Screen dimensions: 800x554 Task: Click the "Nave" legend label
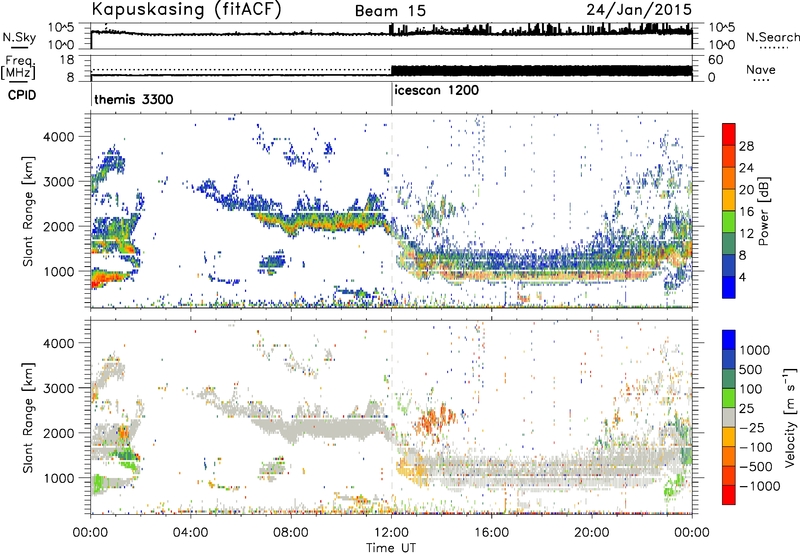tap(760, 70)
